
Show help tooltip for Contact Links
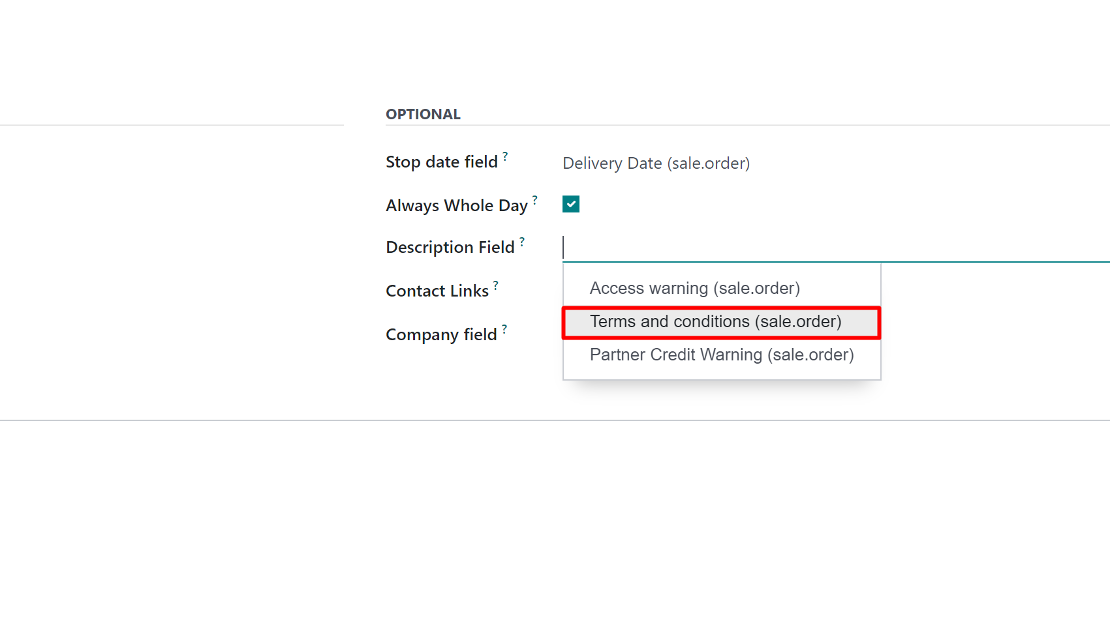tap(496, 285)
